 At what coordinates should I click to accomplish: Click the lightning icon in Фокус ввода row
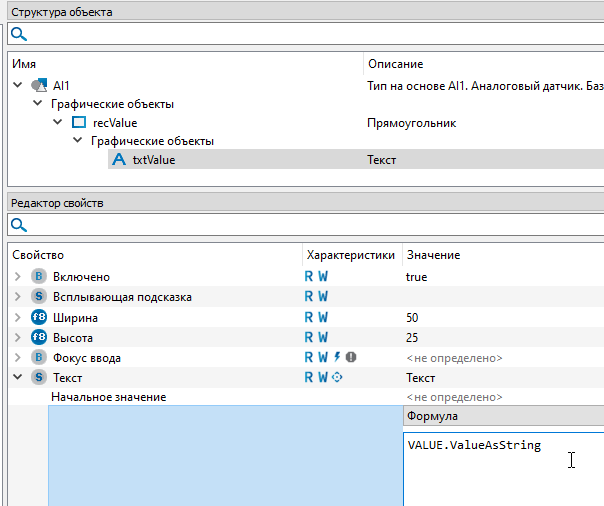(337, 357)
